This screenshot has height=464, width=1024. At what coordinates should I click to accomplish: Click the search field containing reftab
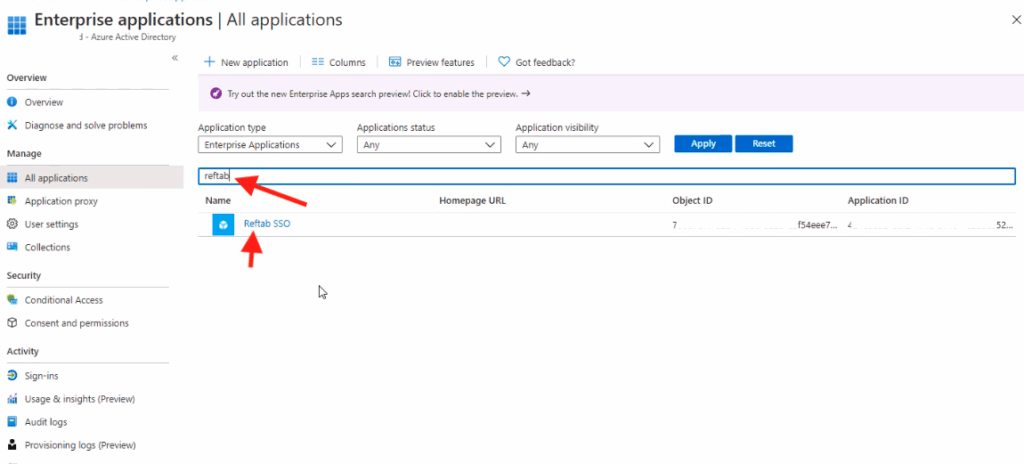click(600, 176)
